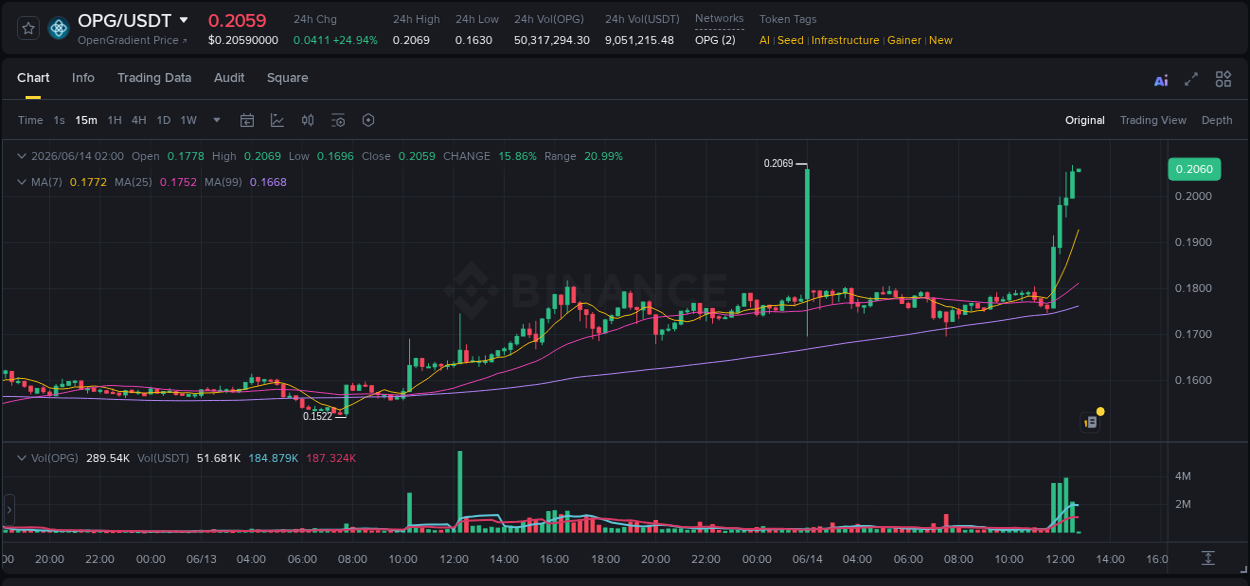The width and height of the screenshot is (1250, 586).
Task: Click the 06/14 date label on time axis
Action: [808, 559]
